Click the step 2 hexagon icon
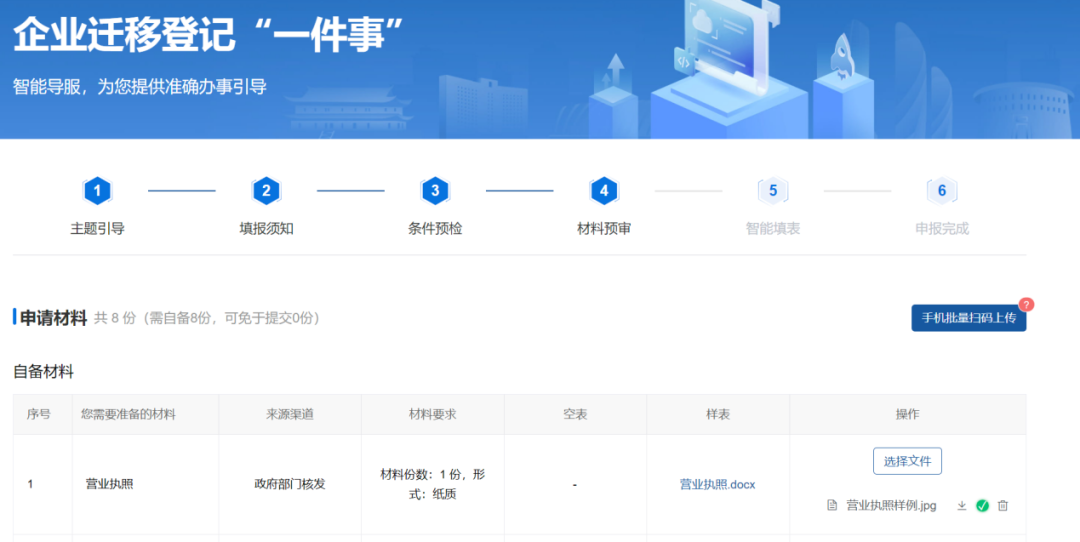This screenshot has width=1080, height=542. [266, 190]
